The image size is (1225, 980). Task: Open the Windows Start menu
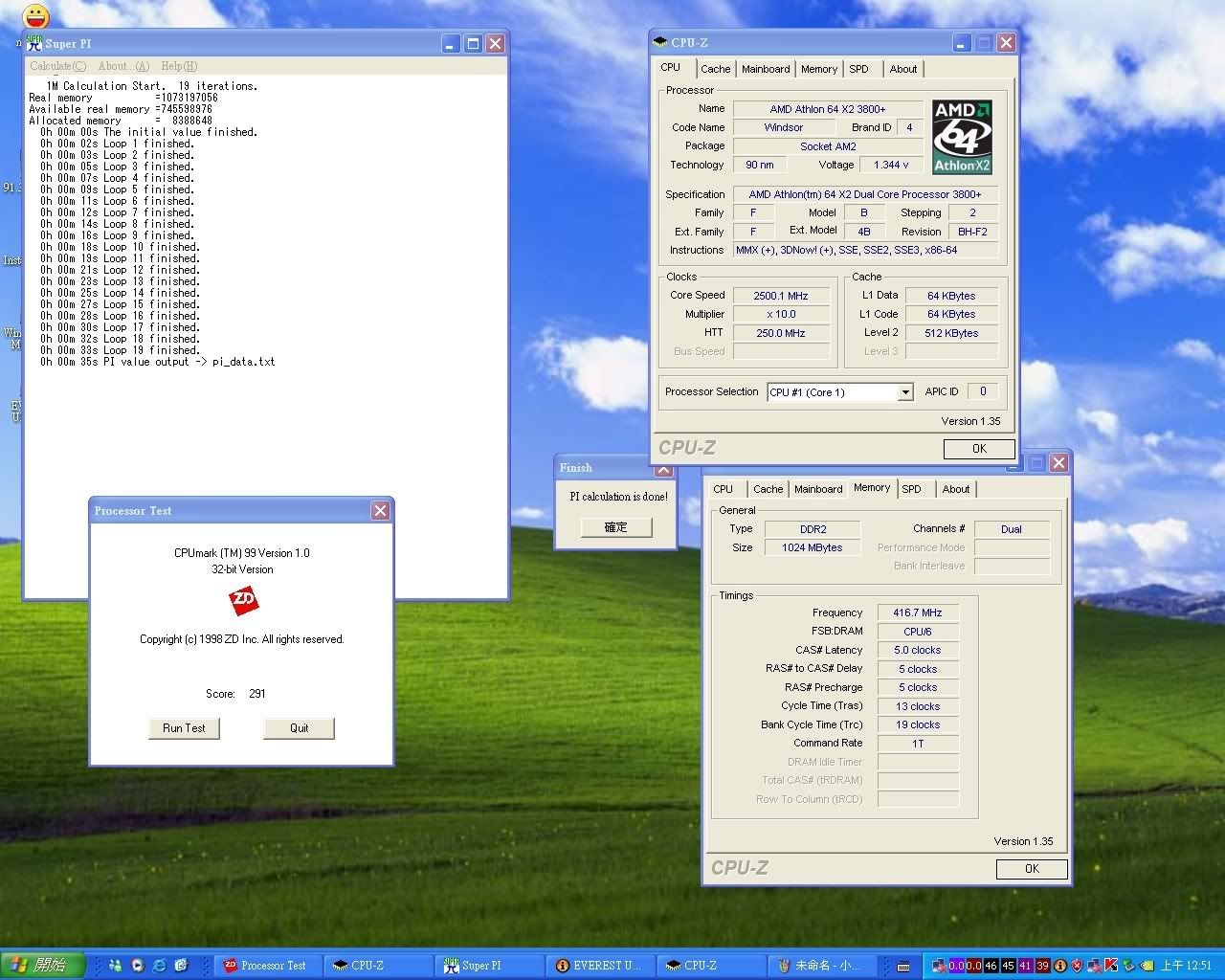[42, 966]
